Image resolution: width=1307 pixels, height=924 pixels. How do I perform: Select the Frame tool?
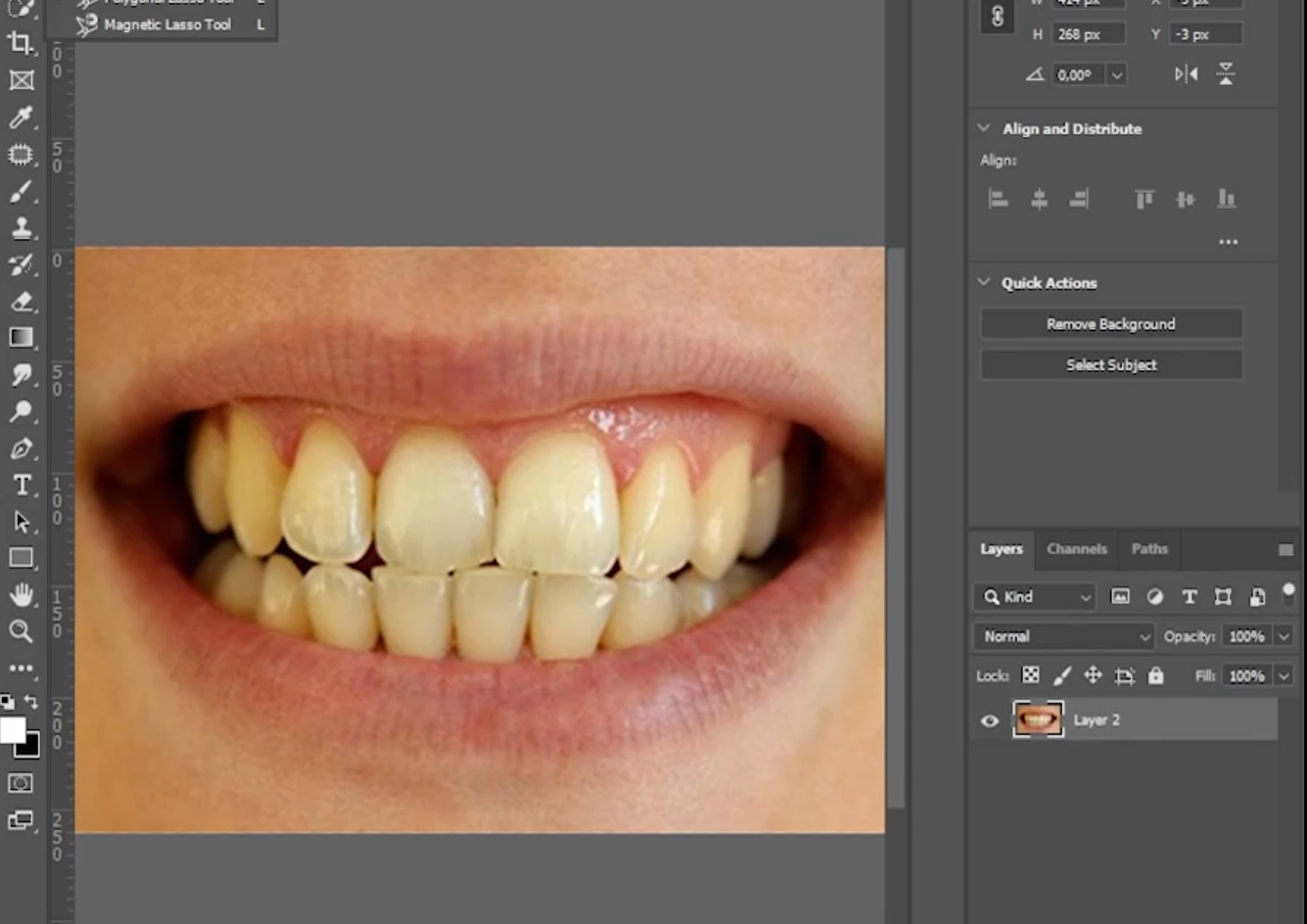click(21, 80)
